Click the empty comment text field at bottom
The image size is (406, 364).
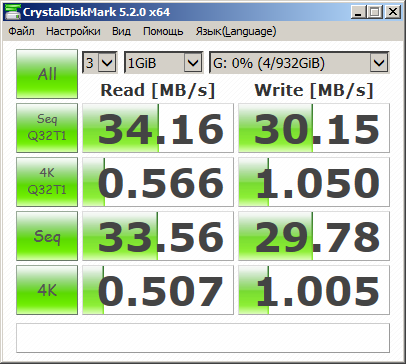203,338
